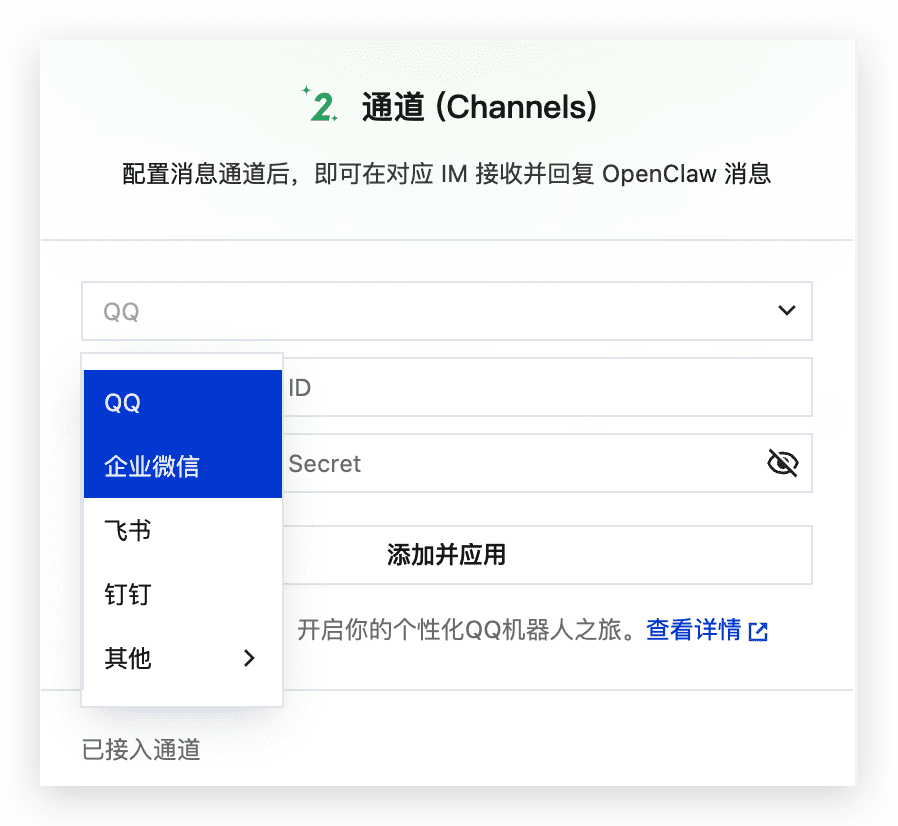Open the channel type dropdown

tap(446, 311)
